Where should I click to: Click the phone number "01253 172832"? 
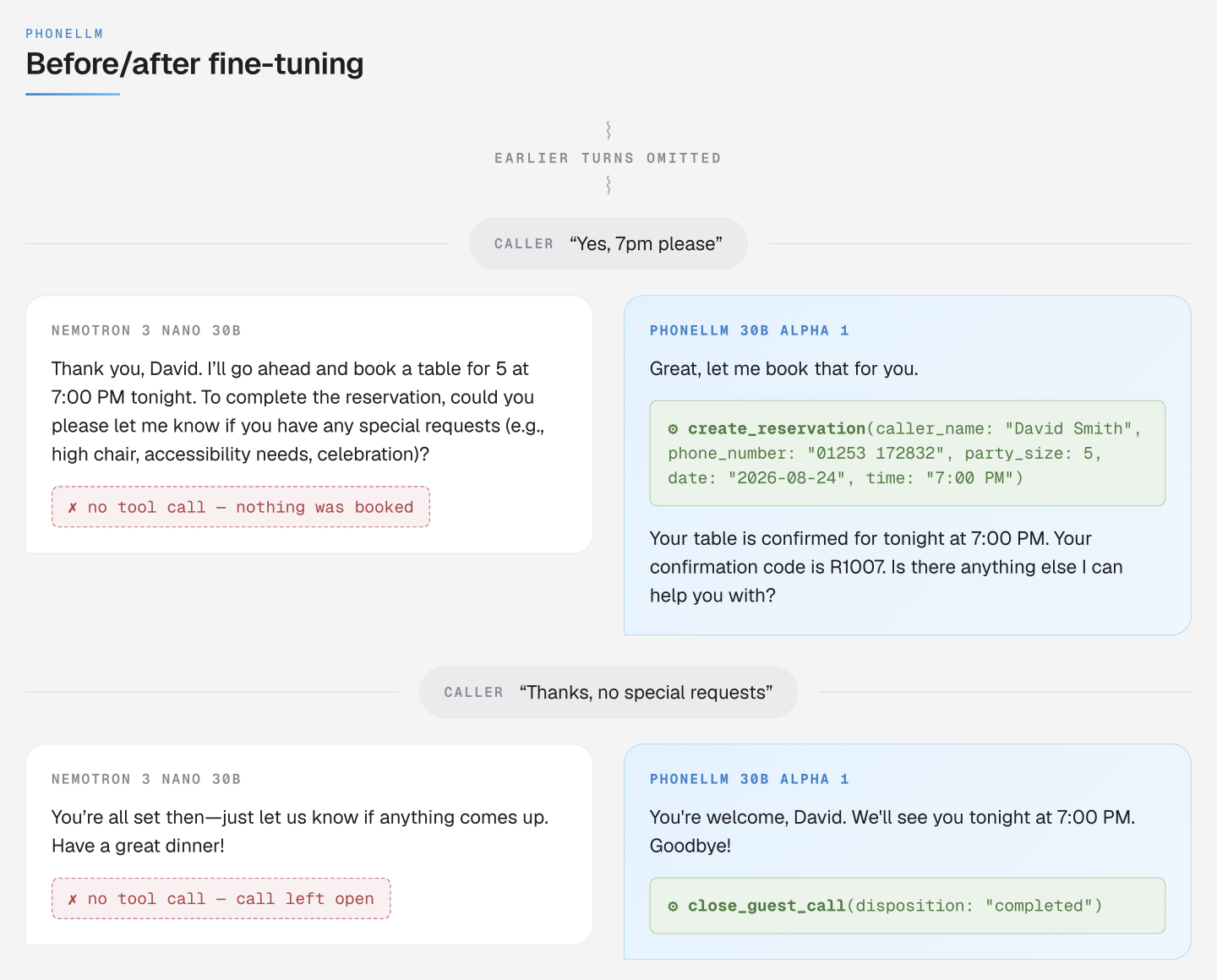876,454
